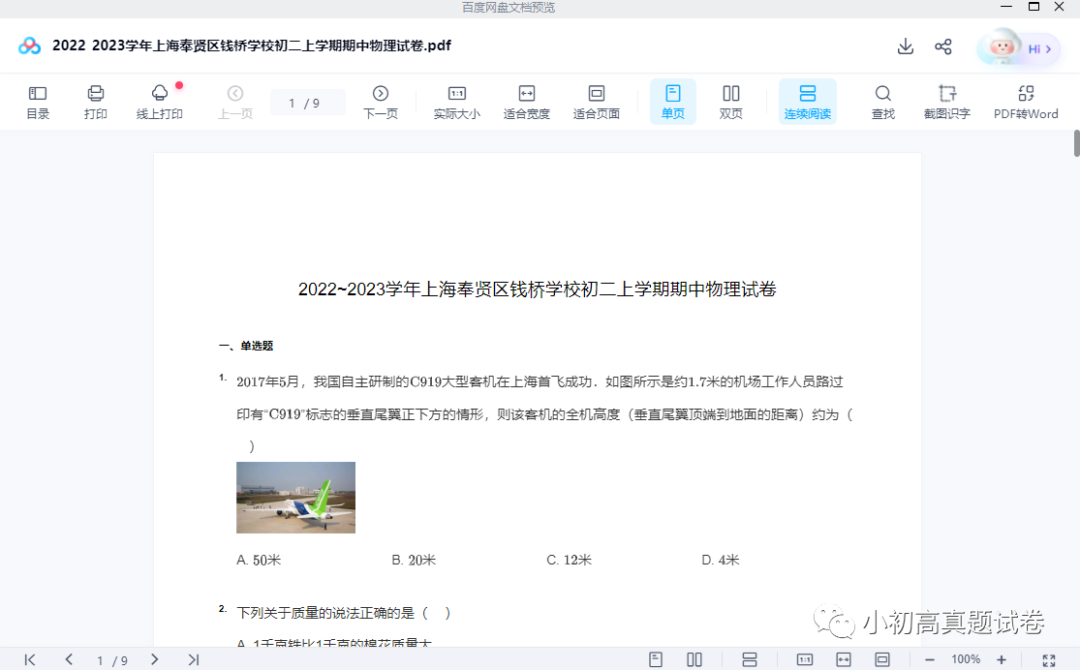Click the 100% zoom level value

coord(966,659)
